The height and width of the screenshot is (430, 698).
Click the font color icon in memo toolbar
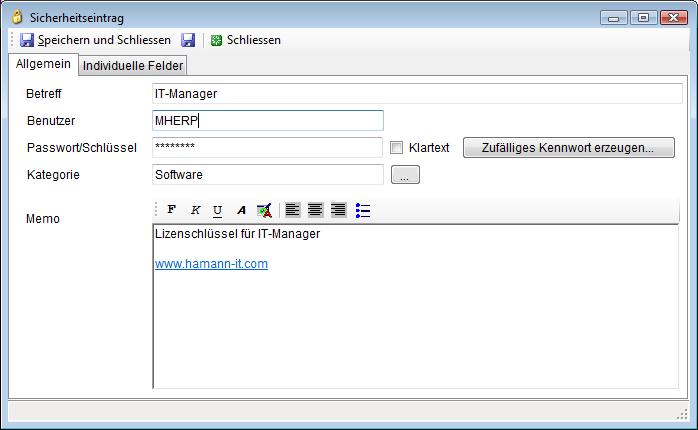tap(264, 210)
